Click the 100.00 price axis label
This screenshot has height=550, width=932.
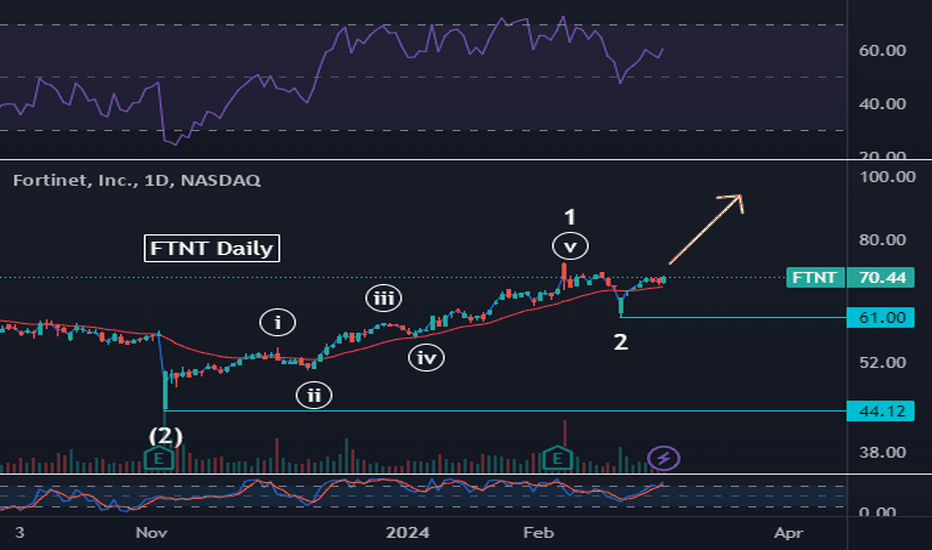tap(887, 177)
